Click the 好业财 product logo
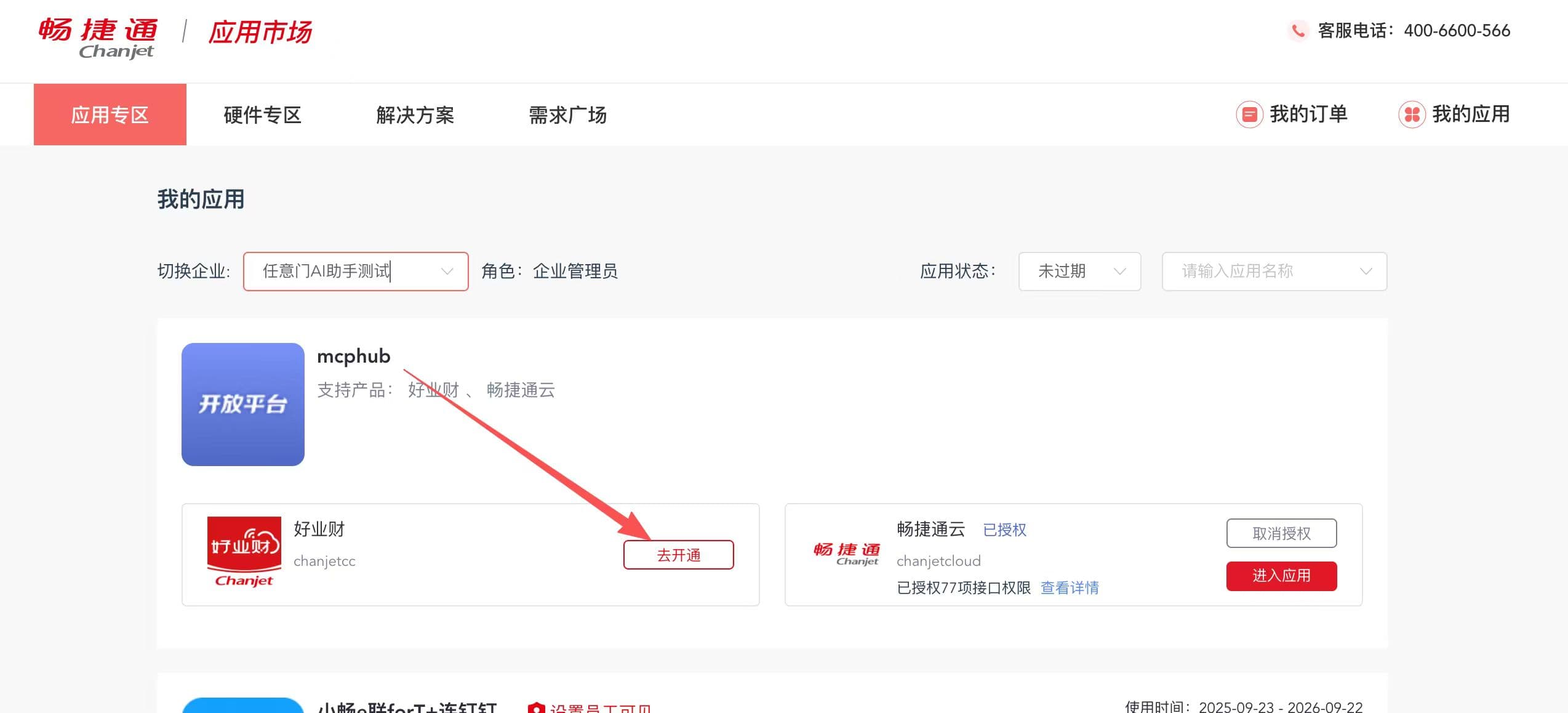The width and height of the screenshot is (1568, 713). pos(244,552)
